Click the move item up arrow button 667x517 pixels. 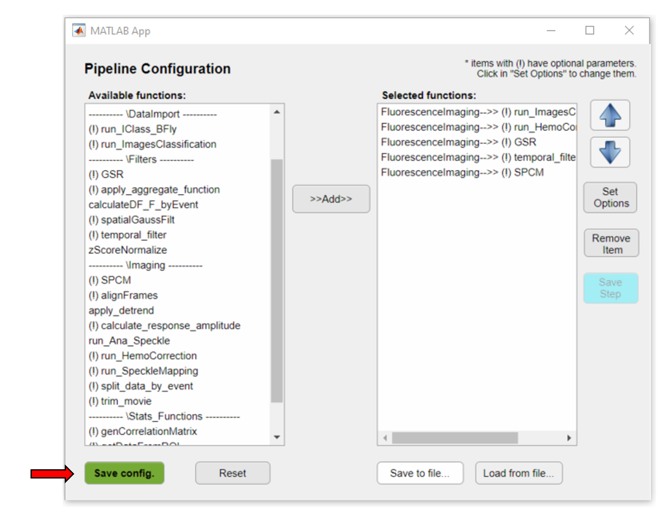[609, 116]
